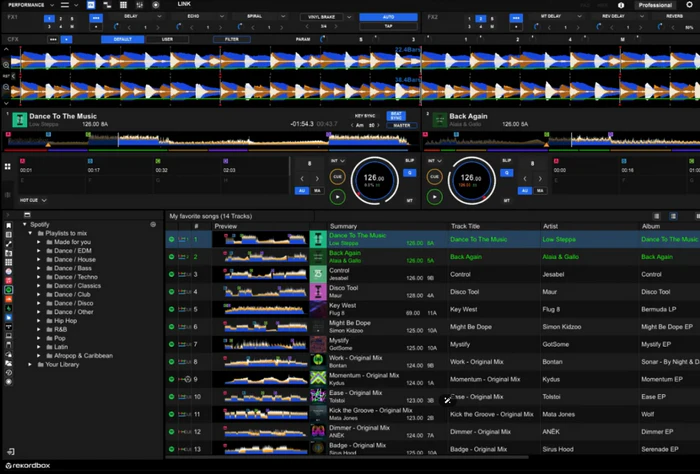Viewport: 700px width, 474px height.
Task: Click the LINK button
Action: [185, 5]
